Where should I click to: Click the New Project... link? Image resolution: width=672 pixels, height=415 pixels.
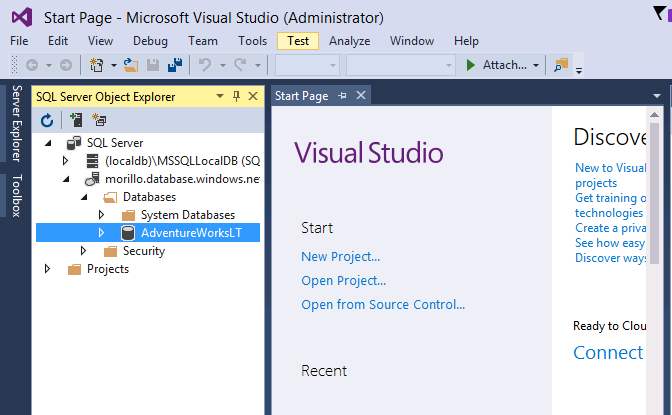click(x=340, y=257)
